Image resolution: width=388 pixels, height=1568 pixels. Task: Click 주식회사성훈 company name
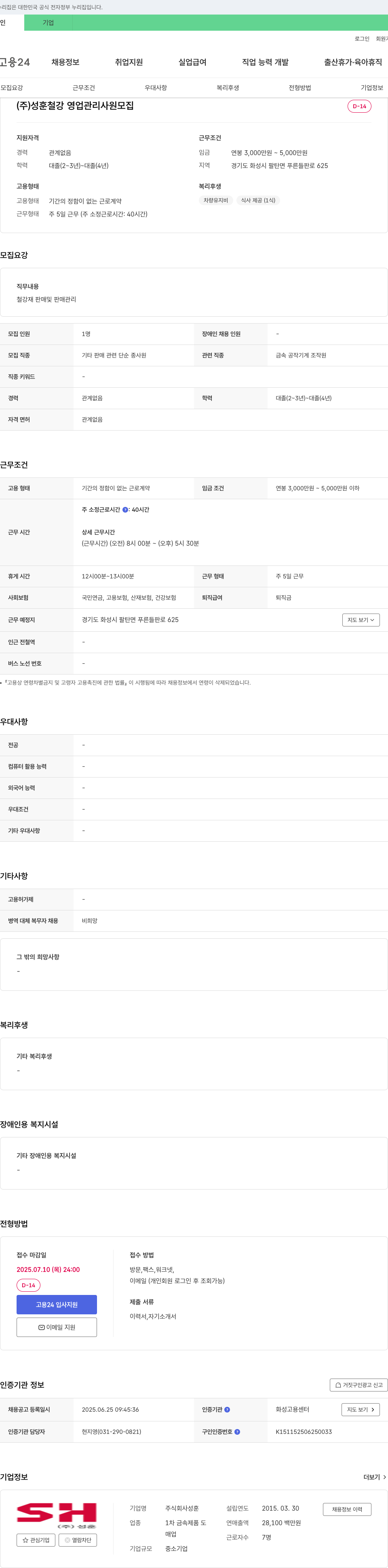tap(181, 1508)
